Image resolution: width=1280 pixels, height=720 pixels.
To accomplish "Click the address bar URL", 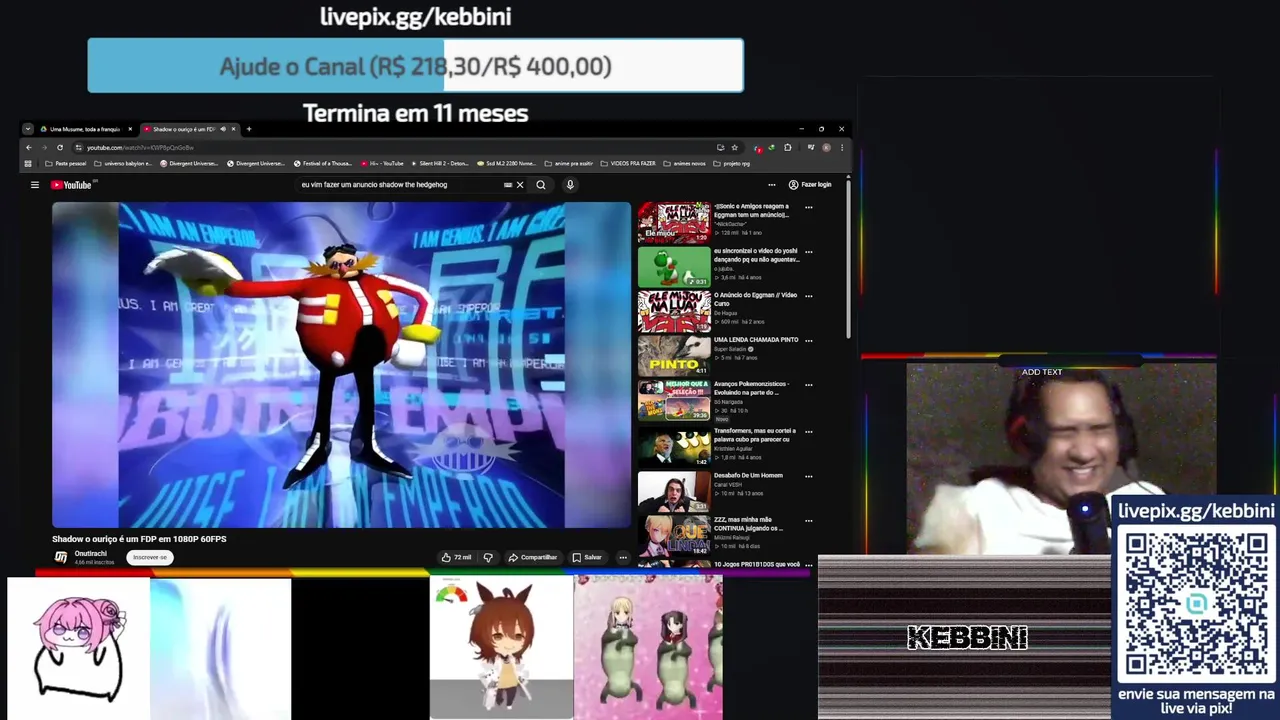I will click(140, 147).
